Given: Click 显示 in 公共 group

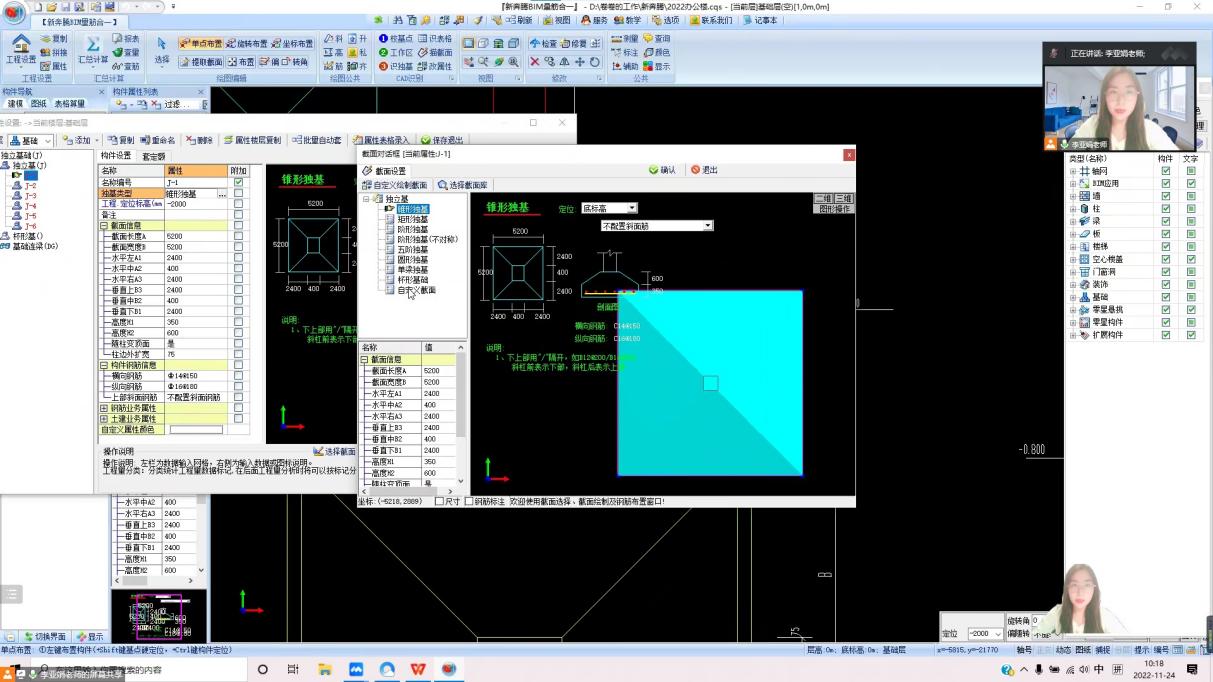Looking at the screenshot, I should pos(657,66).
